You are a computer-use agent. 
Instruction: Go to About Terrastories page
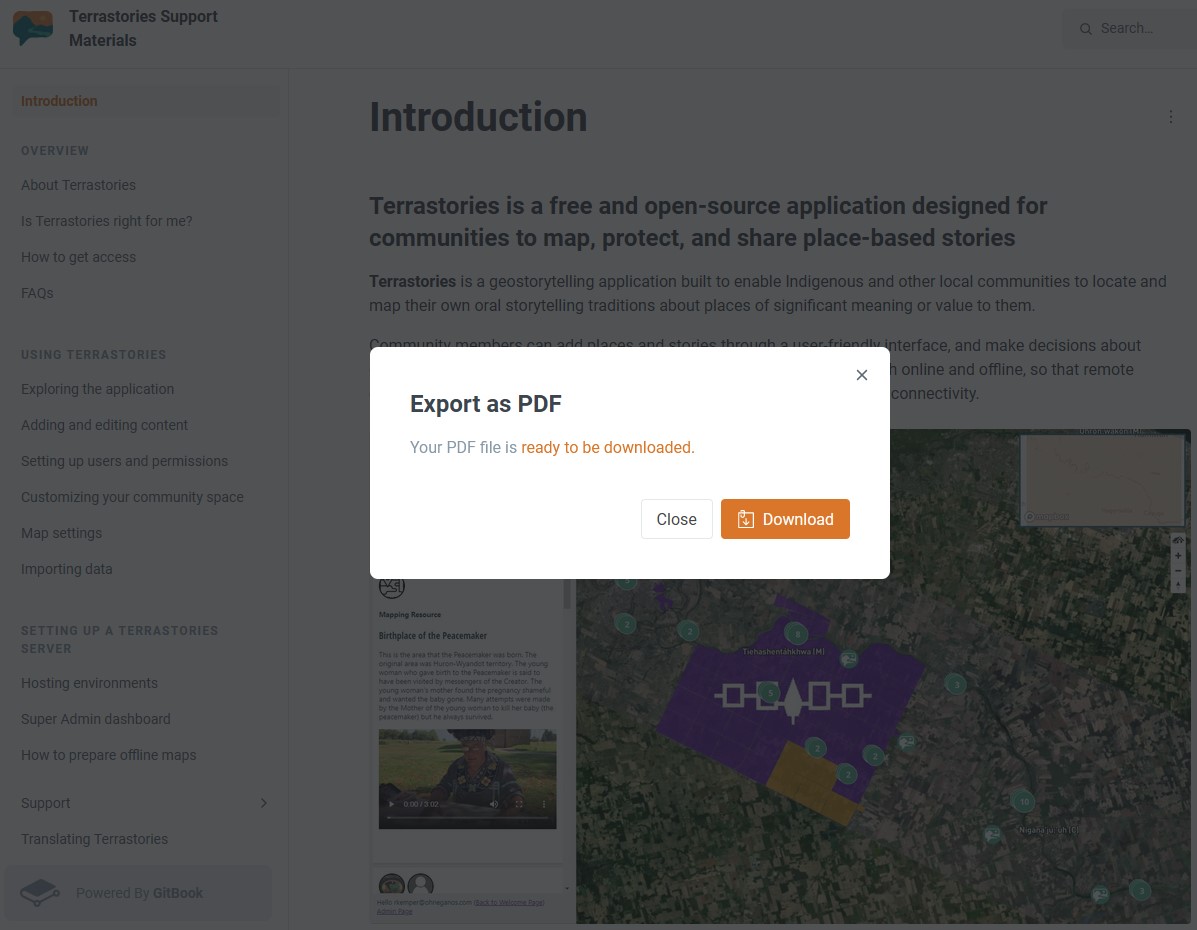[x=78, y=185]
